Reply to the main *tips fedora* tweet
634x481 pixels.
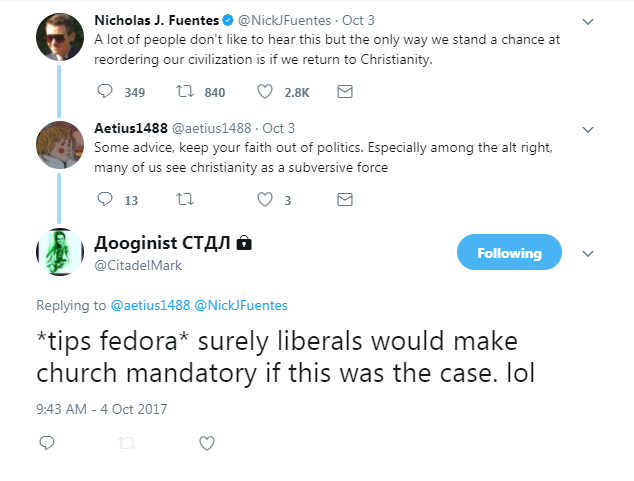(47, 443)
